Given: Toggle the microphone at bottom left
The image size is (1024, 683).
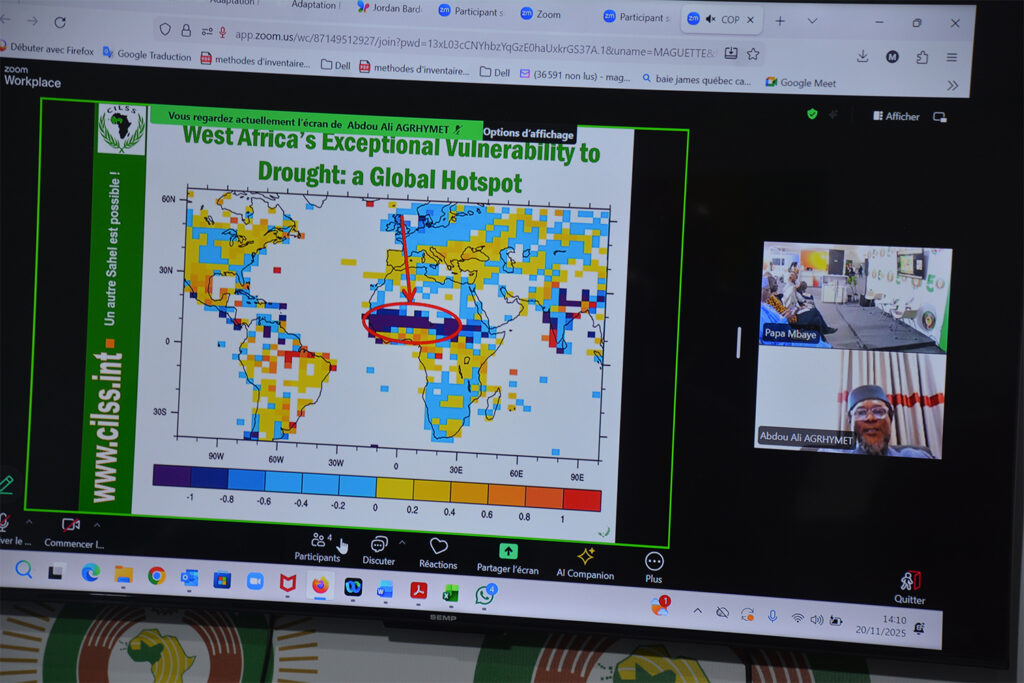Looking at the screenshot, I should [x=4, y=522].
